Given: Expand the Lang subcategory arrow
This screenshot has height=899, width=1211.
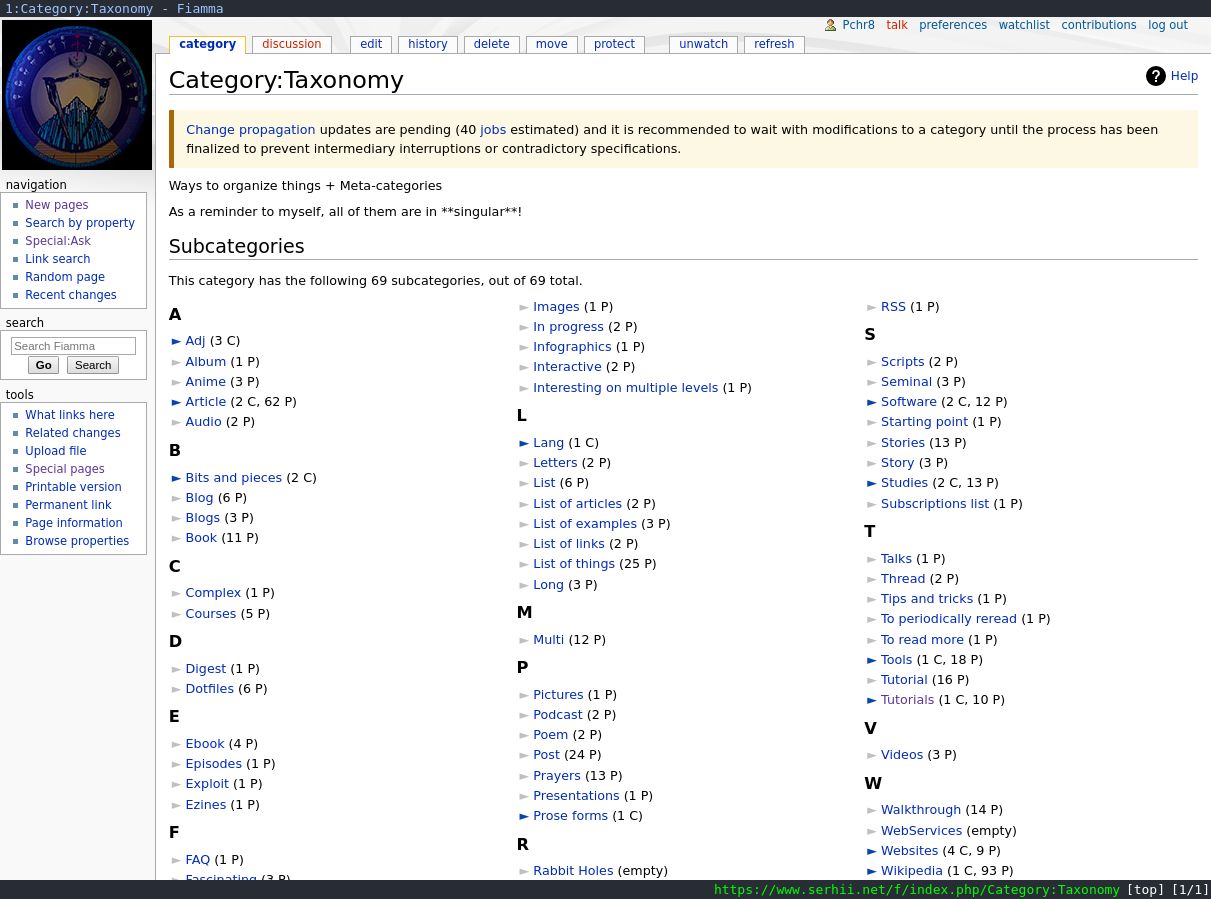Looking at the screenshot, I should [x=524, y=443].
